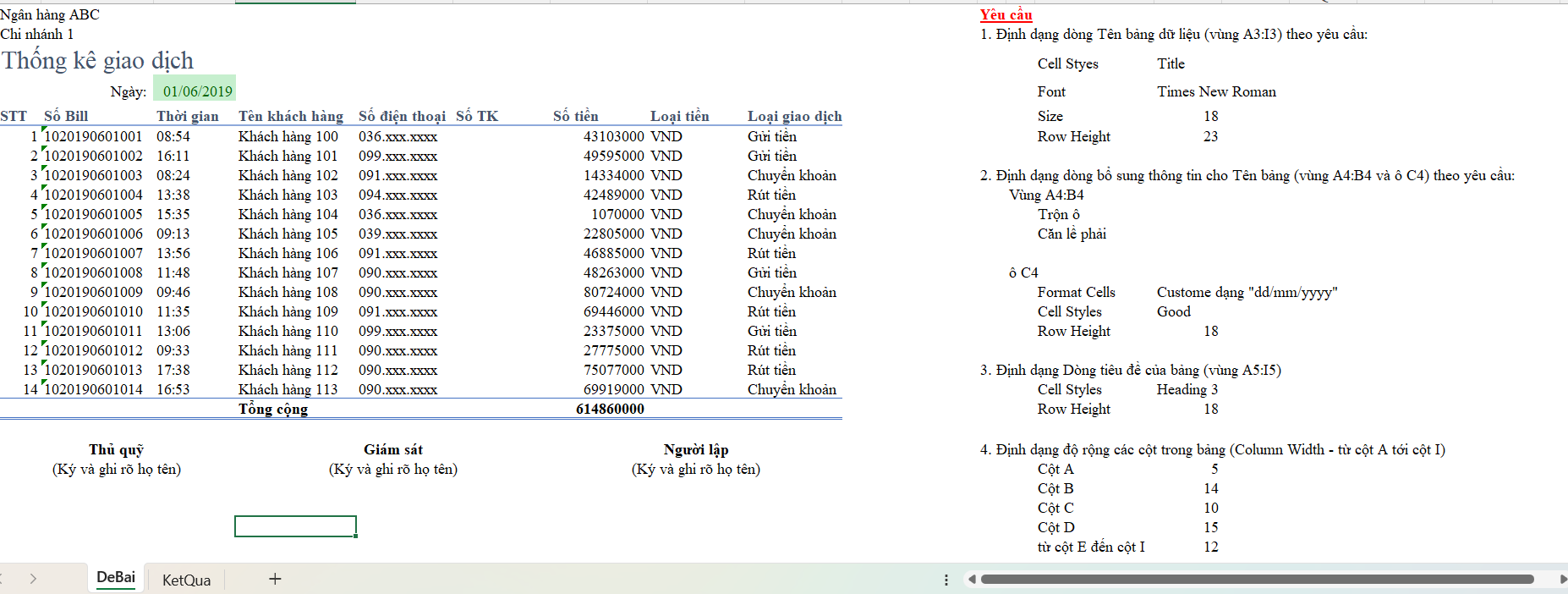
Task: Switch to the DeBai sheet tab
Action: (x=116, y=578)
